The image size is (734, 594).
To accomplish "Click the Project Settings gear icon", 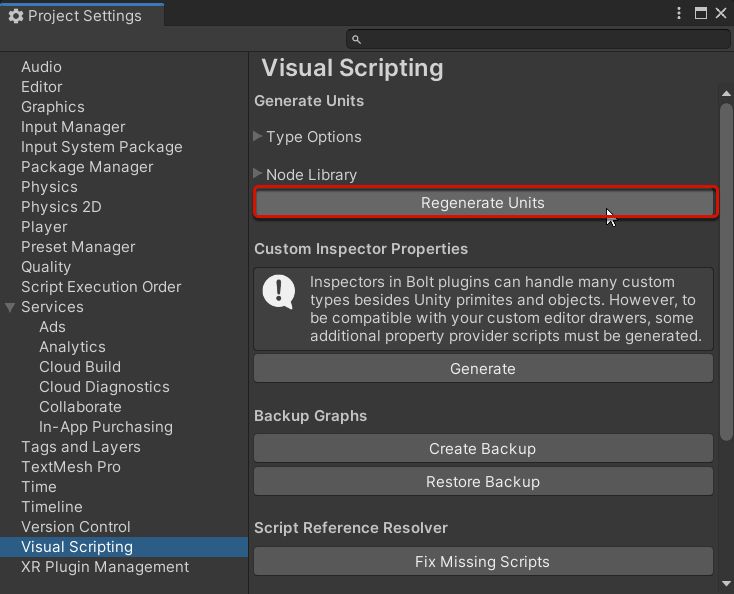I will click(15, 16).
